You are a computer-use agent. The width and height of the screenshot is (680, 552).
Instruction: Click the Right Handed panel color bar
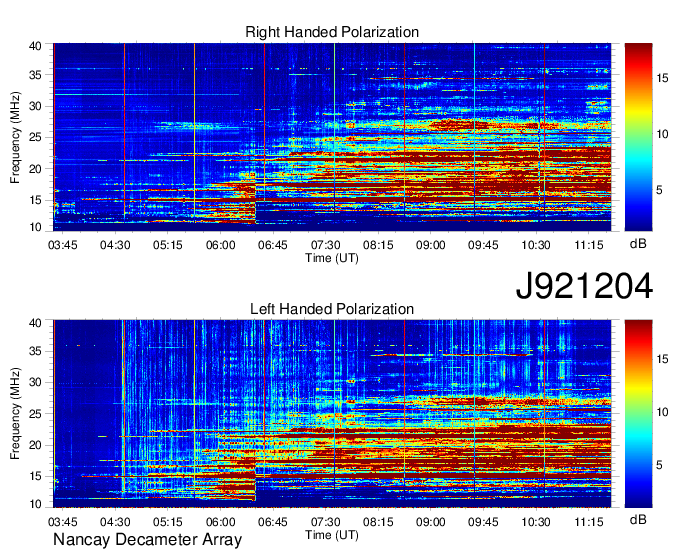(638, 137)
